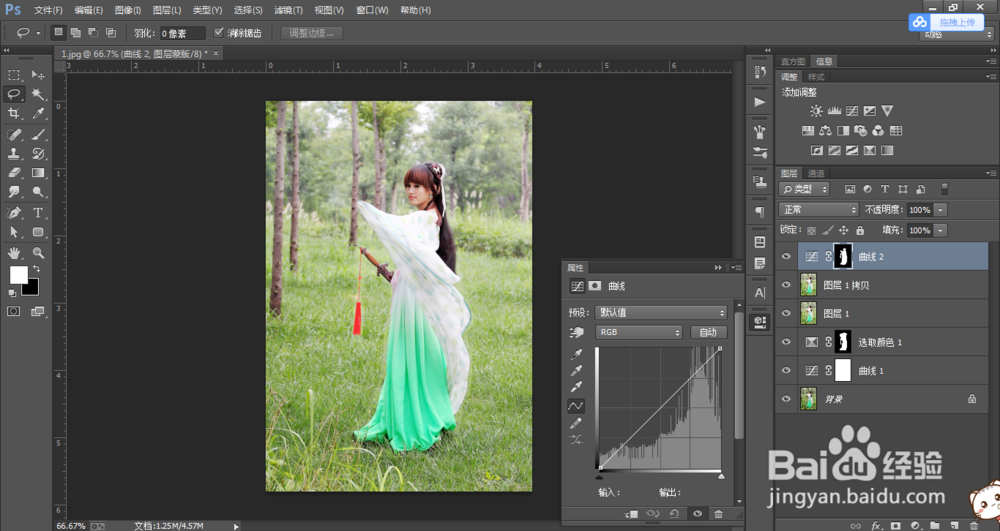
Task: Hide the 图层 1 layer
Action: pos(786,313)
